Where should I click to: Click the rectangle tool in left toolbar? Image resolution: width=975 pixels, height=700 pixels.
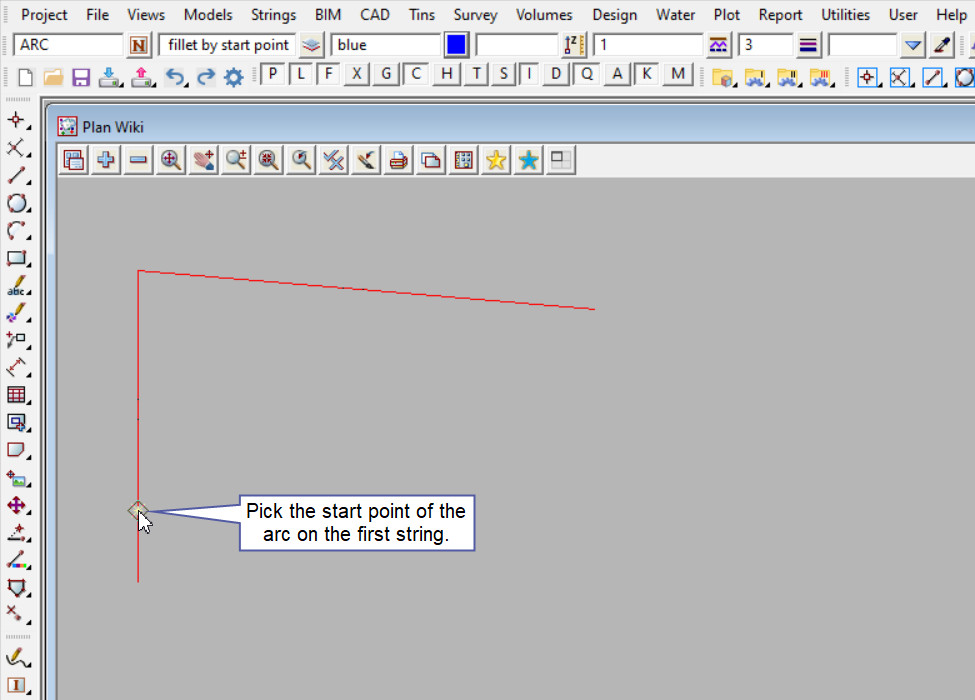(17, 258)
